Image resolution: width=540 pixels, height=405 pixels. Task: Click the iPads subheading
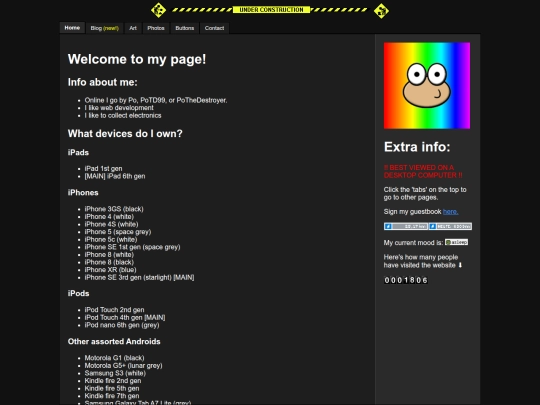pos(78,153)
